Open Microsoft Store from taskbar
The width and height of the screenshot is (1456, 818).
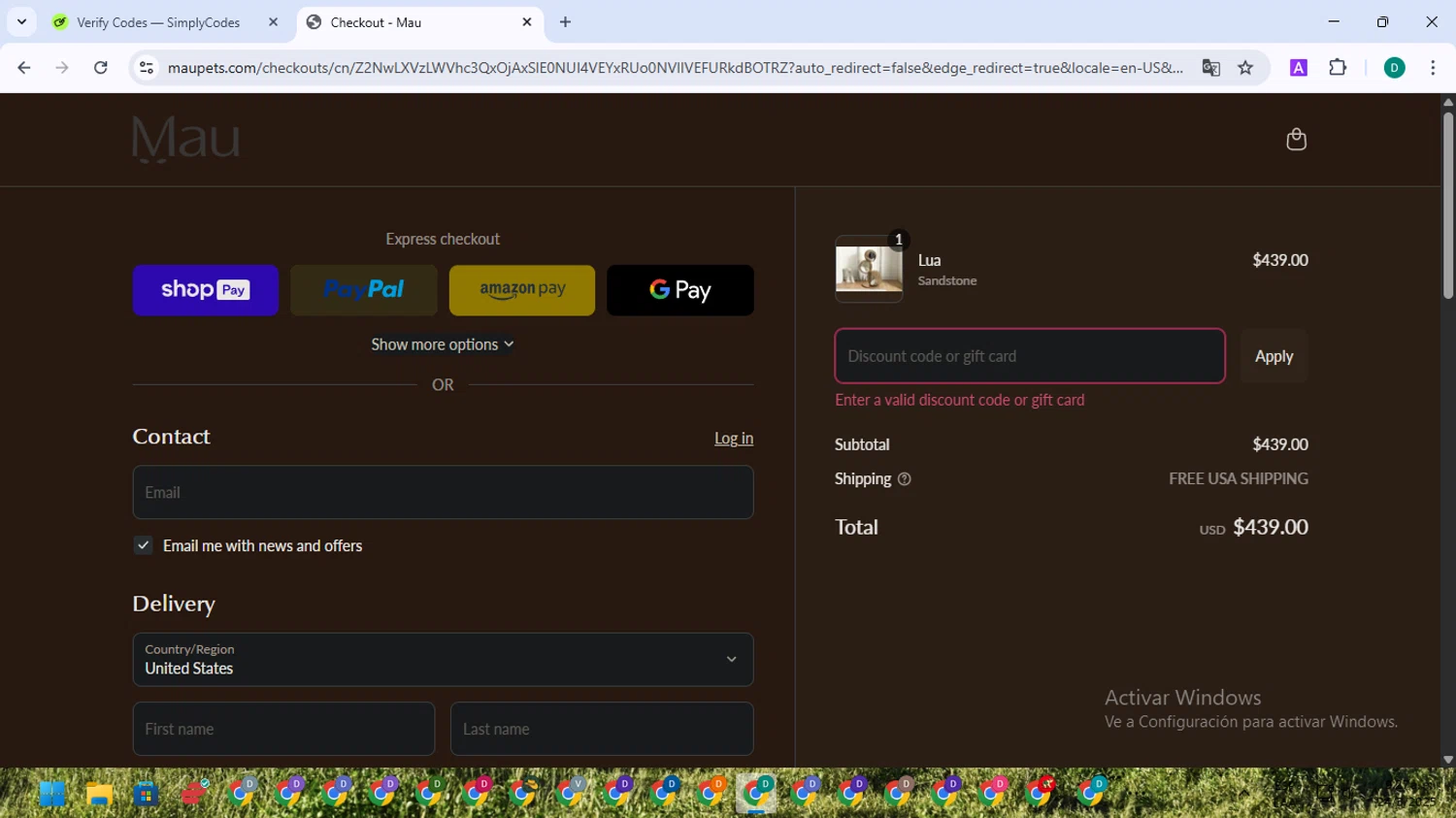point(147,794)
